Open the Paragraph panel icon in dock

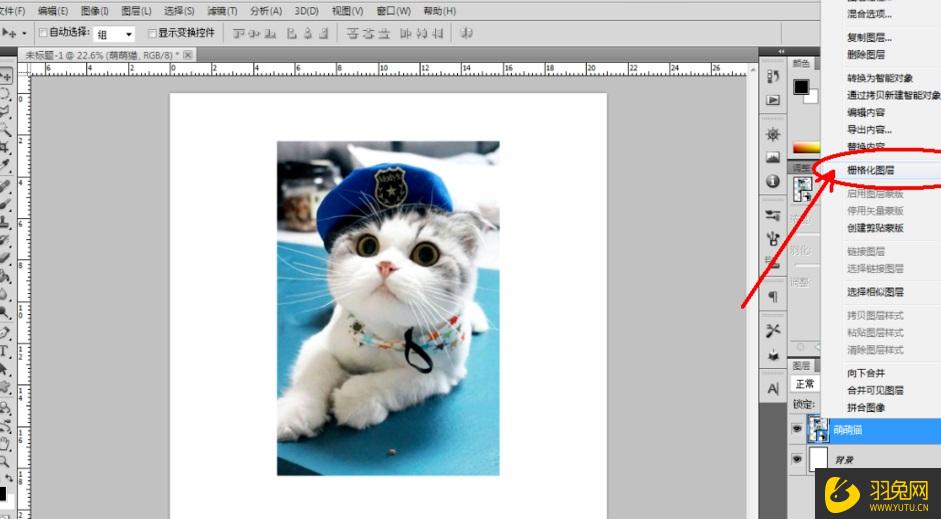pos(773,296)
